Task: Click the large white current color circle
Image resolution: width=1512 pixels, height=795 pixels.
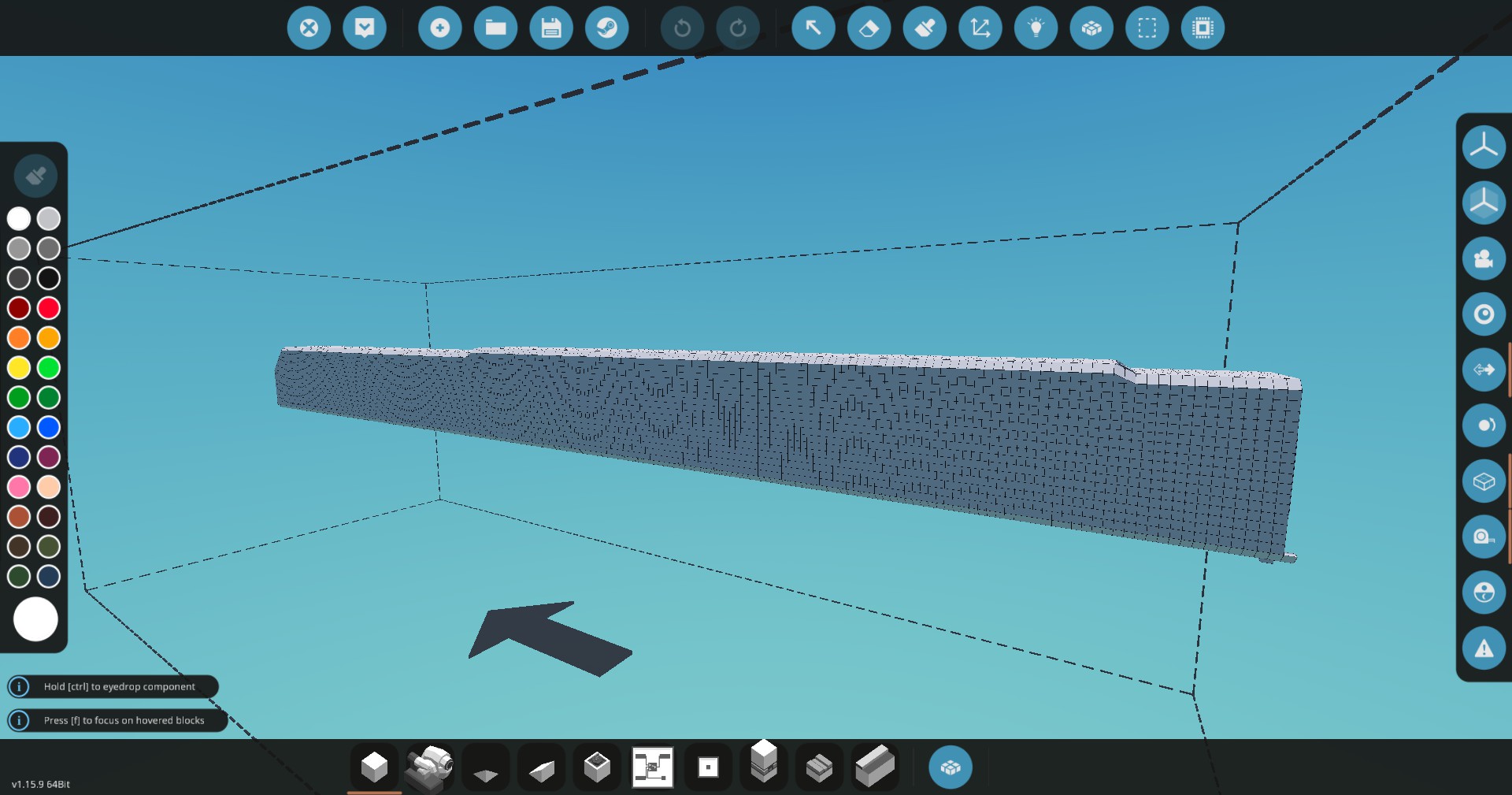Action: [x=35, y=619]
